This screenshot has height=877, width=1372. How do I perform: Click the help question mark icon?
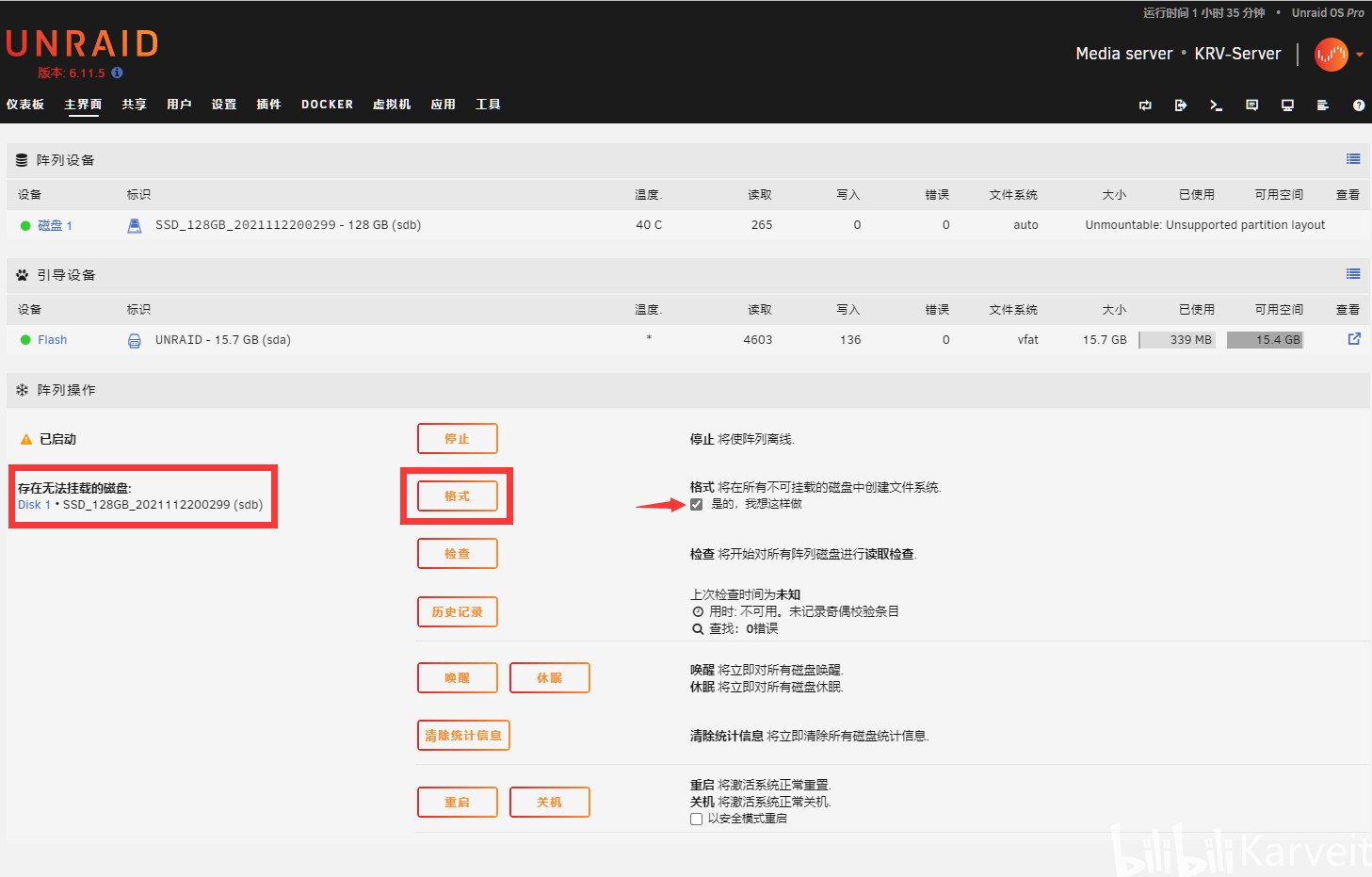1359,106
